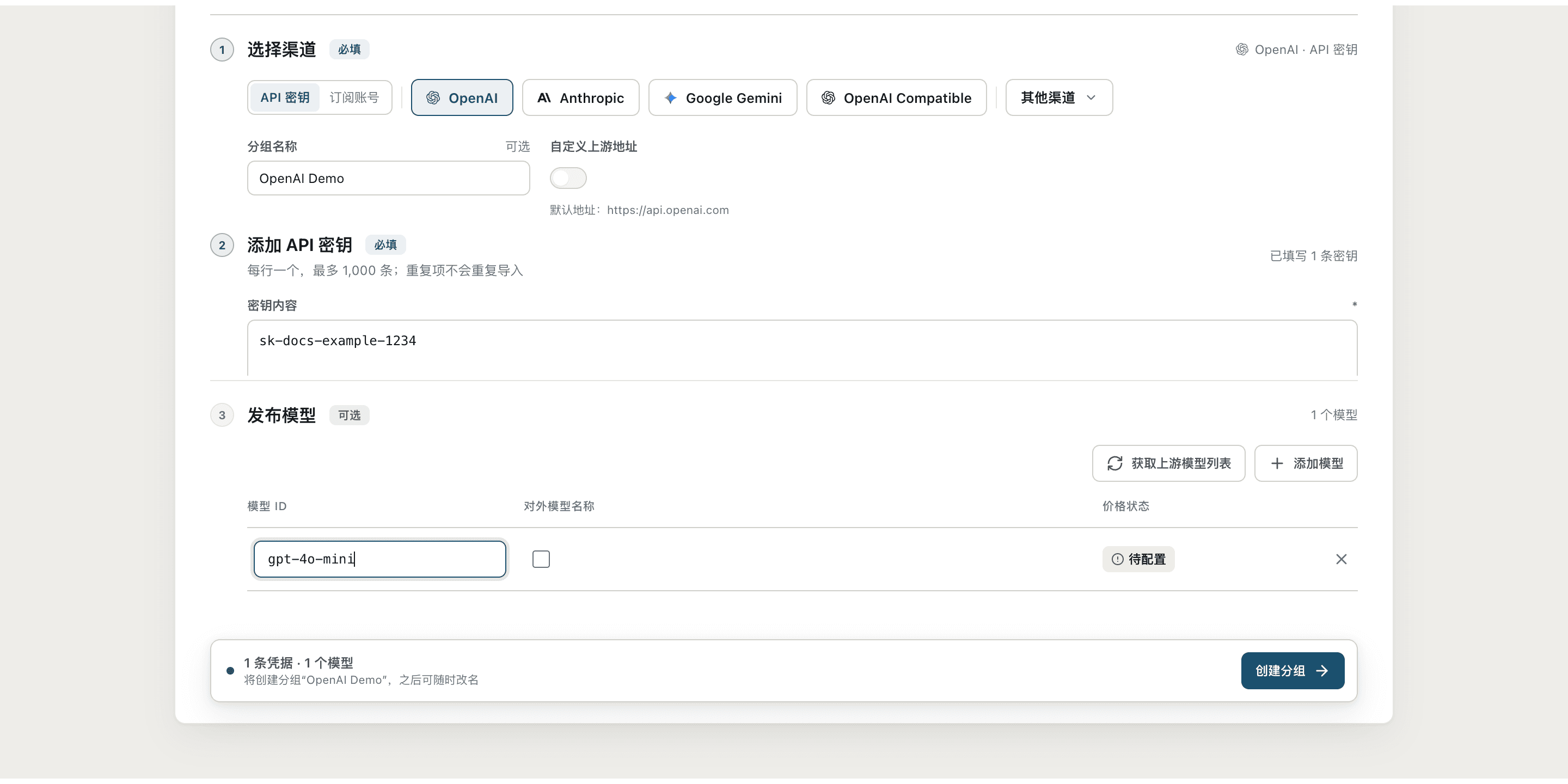Click the warning icon in 待配置 badge
The image size is (1568, 784).
[x=1118, y=559]
